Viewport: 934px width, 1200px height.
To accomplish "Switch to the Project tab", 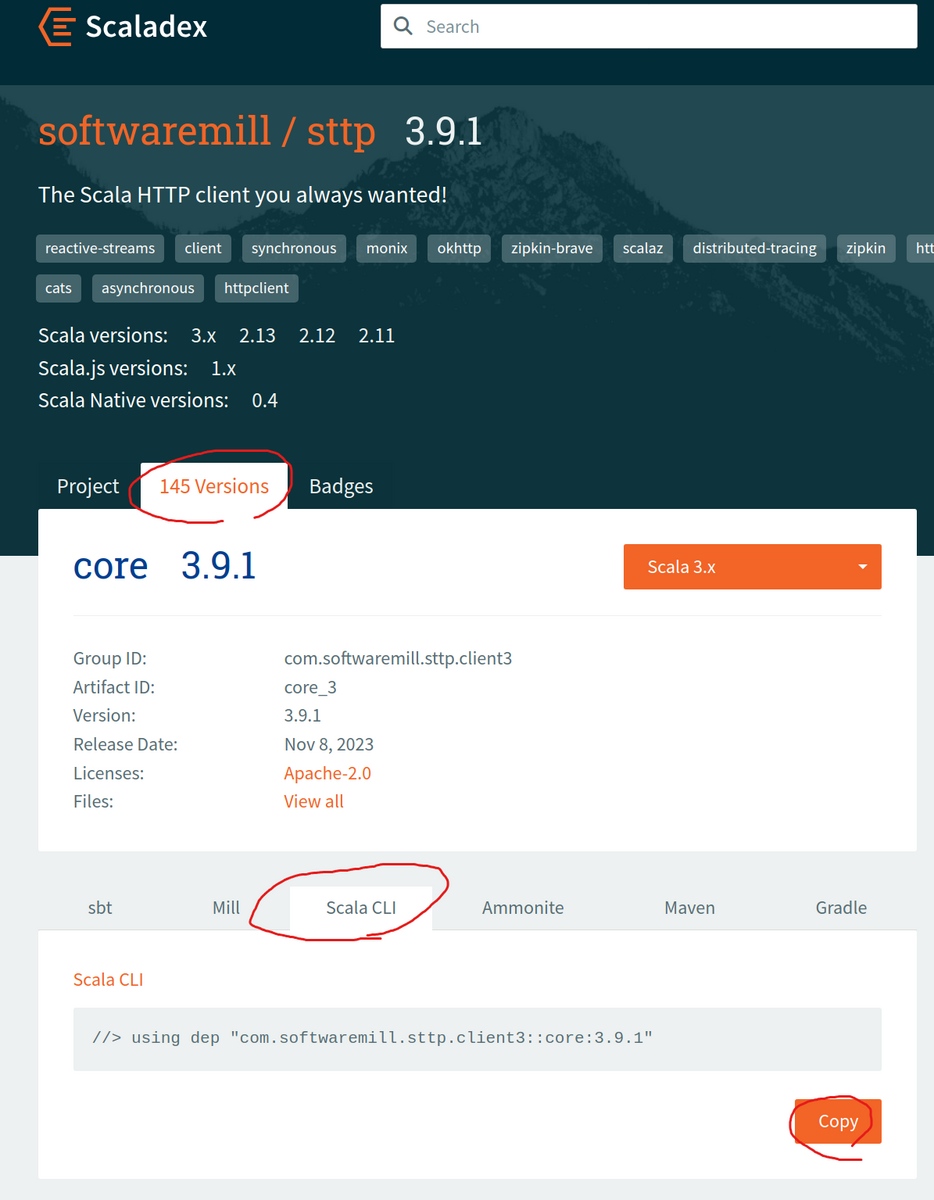I will pyautogui.click(x=88, y=486).
